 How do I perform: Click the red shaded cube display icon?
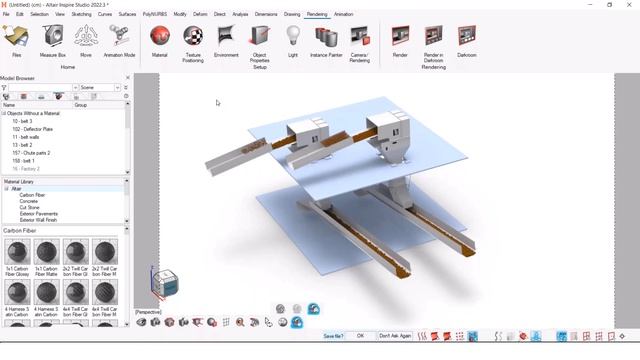pyautogui.click(x=169, y=322)
